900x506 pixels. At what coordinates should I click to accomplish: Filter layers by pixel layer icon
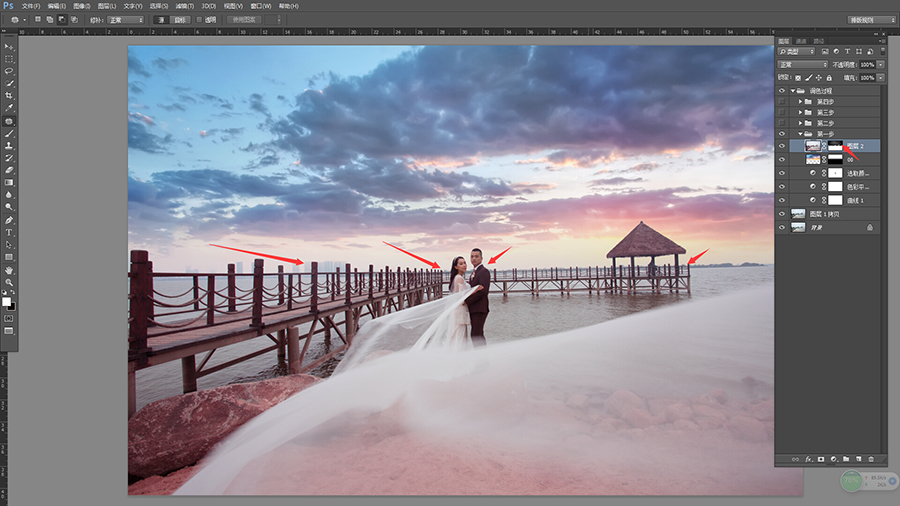pos(825,52)
